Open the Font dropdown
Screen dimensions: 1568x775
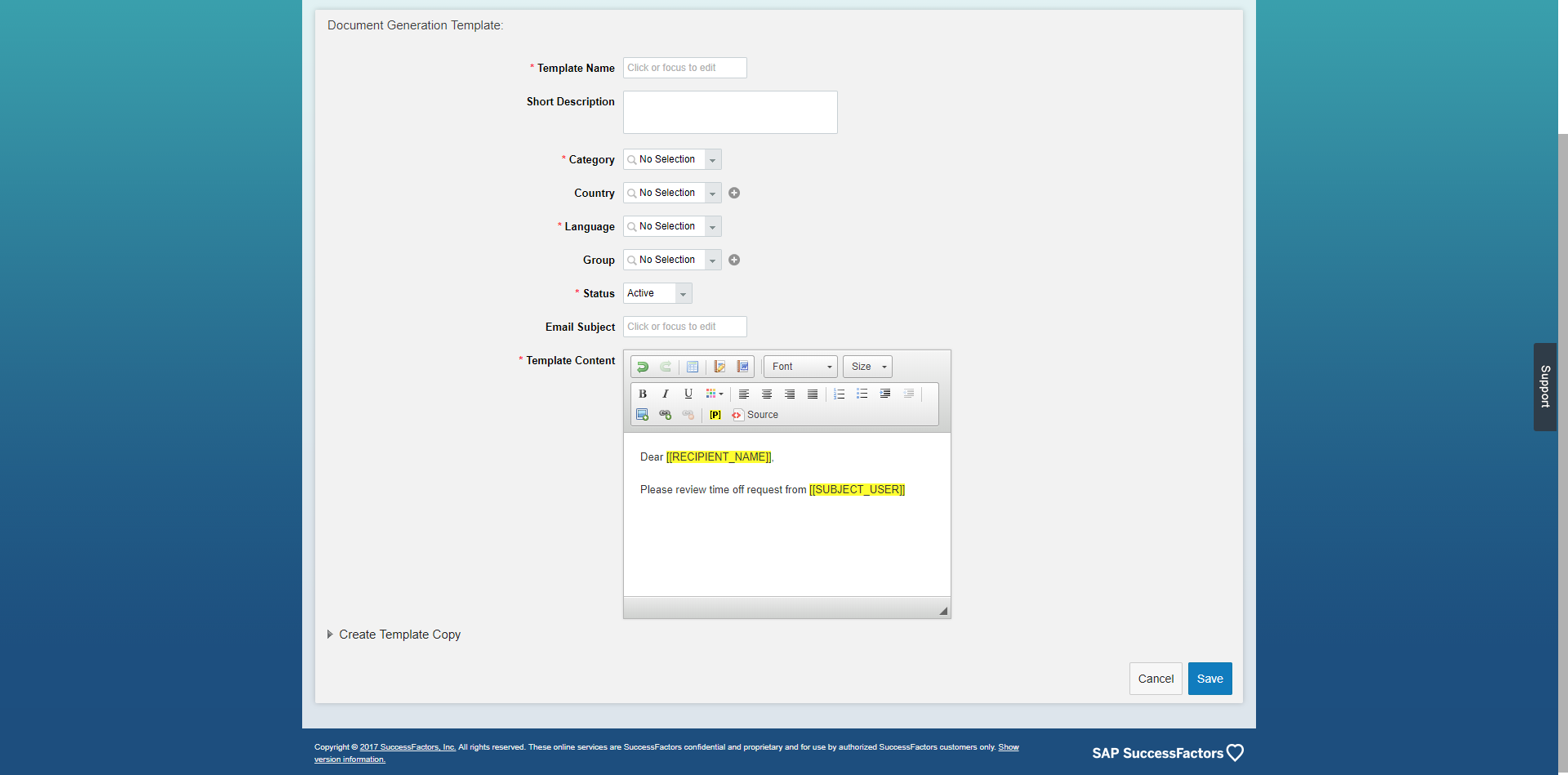(x=801, y=367)
